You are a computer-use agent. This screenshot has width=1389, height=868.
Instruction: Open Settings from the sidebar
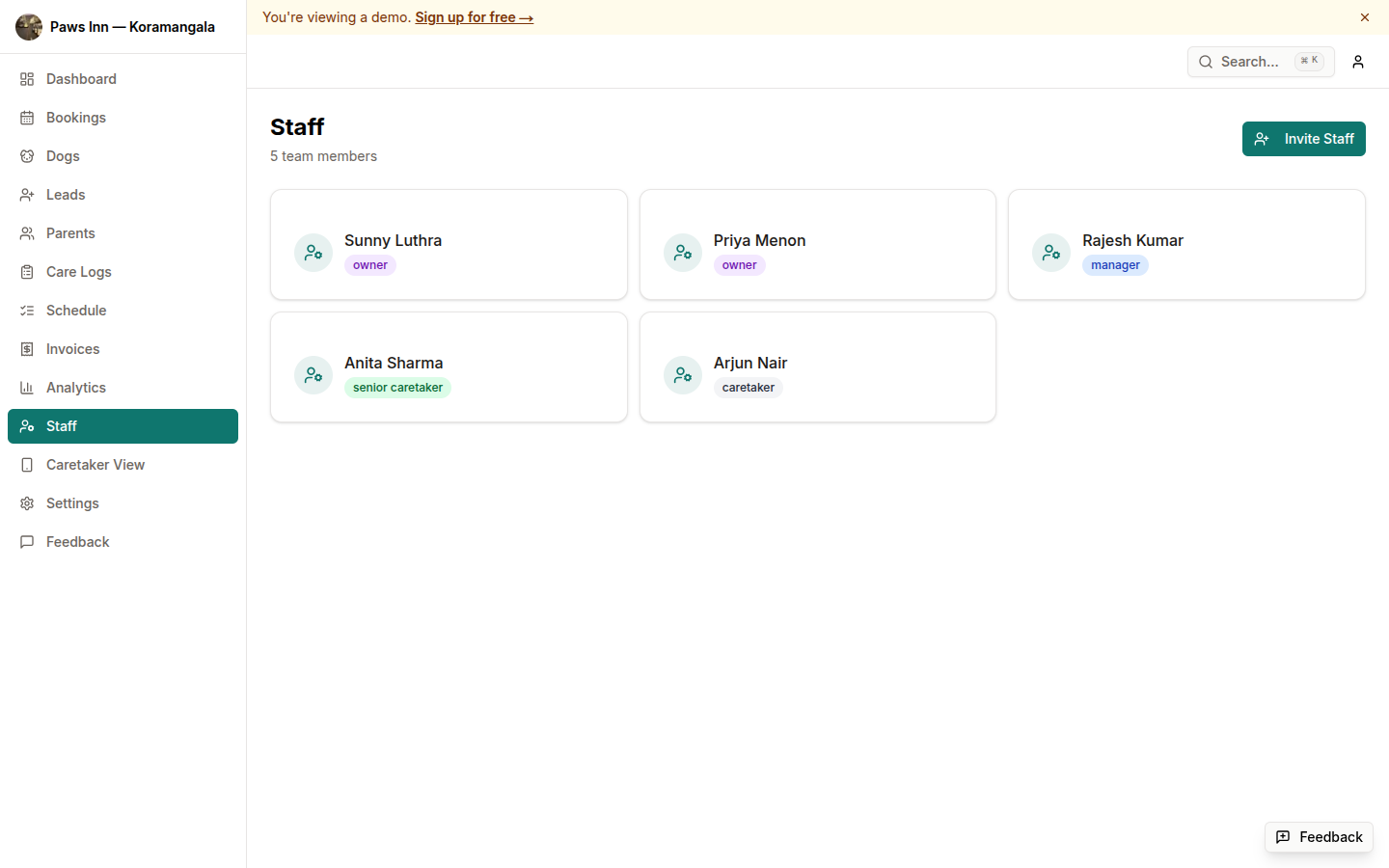(72, 503)
